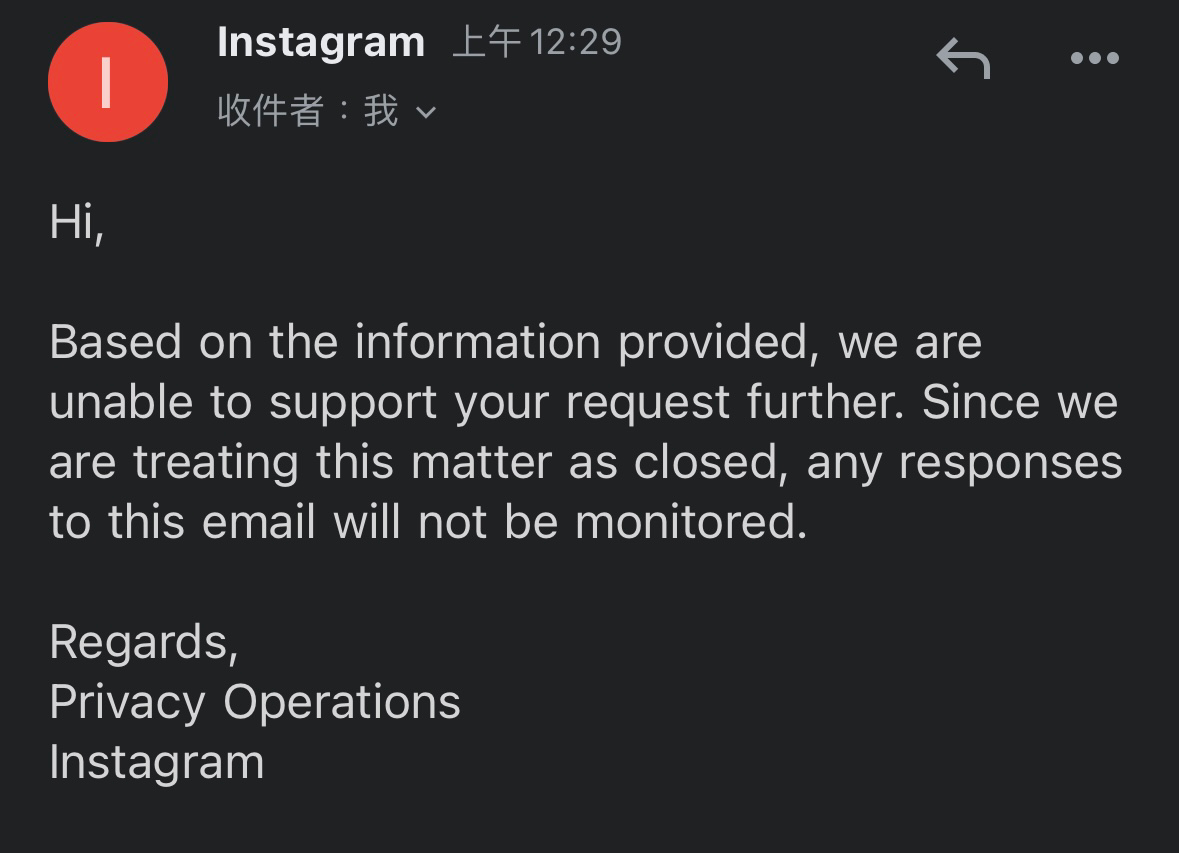Click the word "information" in the message
This screenshot has height=853, width=1179.
(x=477, y=342)
